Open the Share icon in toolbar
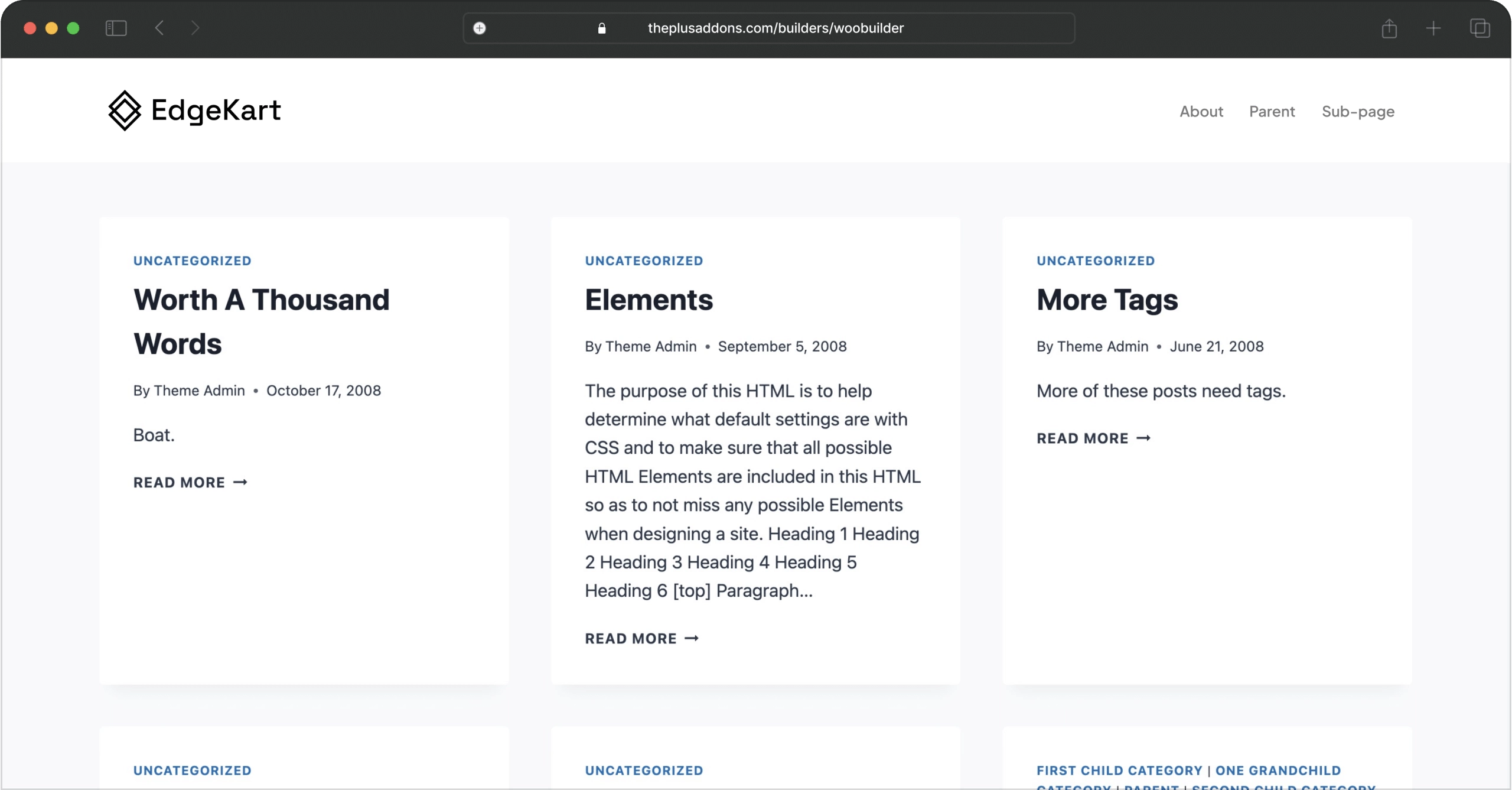This screenshot has width=1512, height=790. [x=1389, y=28]
